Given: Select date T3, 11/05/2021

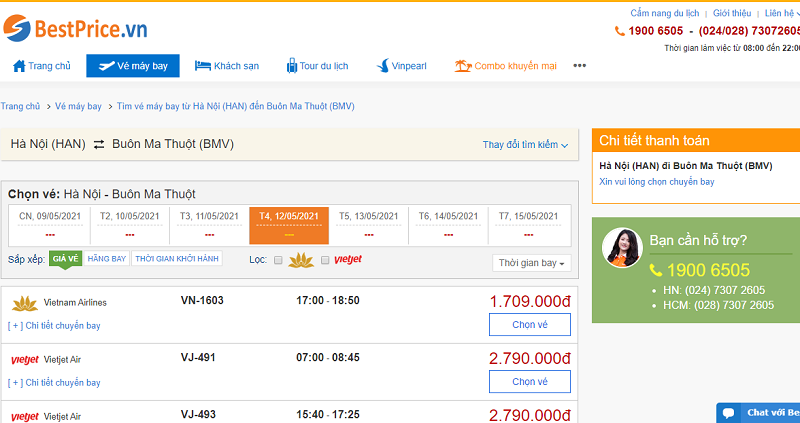Looking at the screenshot, I should pyautogui.click(x=209, y=226).
